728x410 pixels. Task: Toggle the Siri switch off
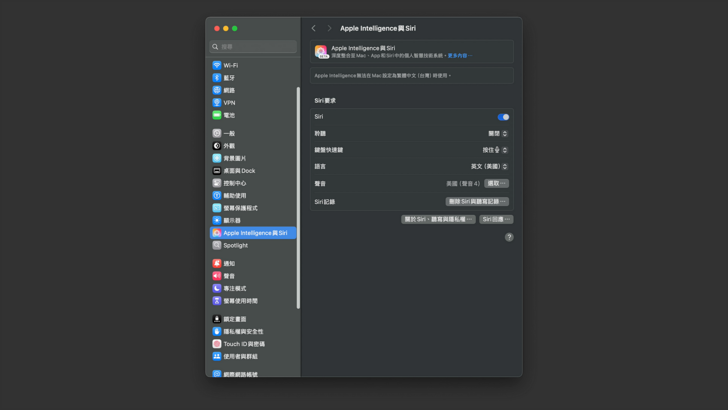click(503, 117)
